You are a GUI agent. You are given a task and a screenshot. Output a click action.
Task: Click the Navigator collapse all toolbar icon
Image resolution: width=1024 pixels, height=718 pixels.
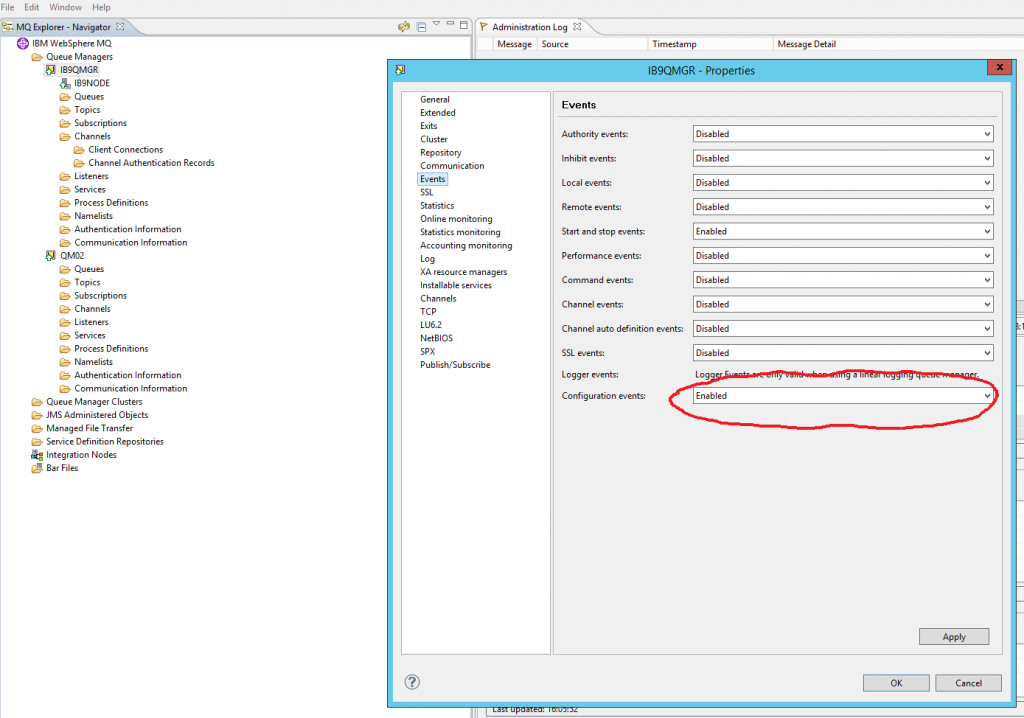click(x=421, y=27)
